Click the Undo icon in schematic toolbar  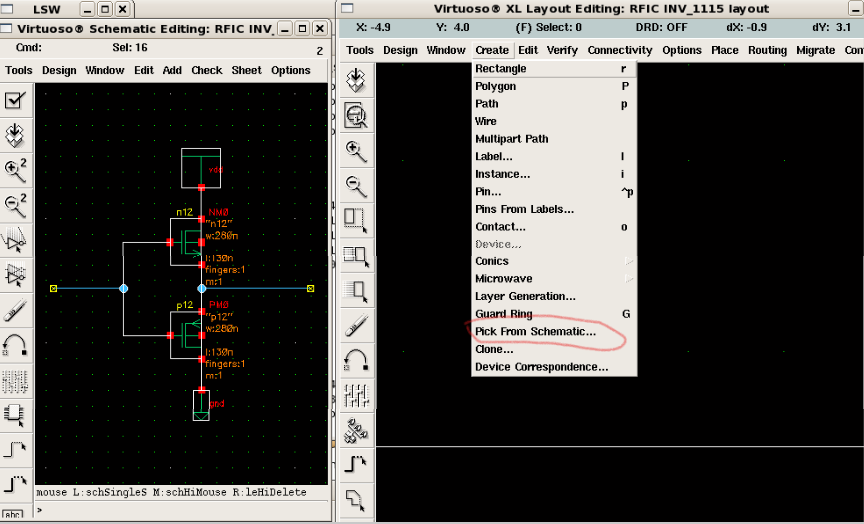(x=15, y=344)
